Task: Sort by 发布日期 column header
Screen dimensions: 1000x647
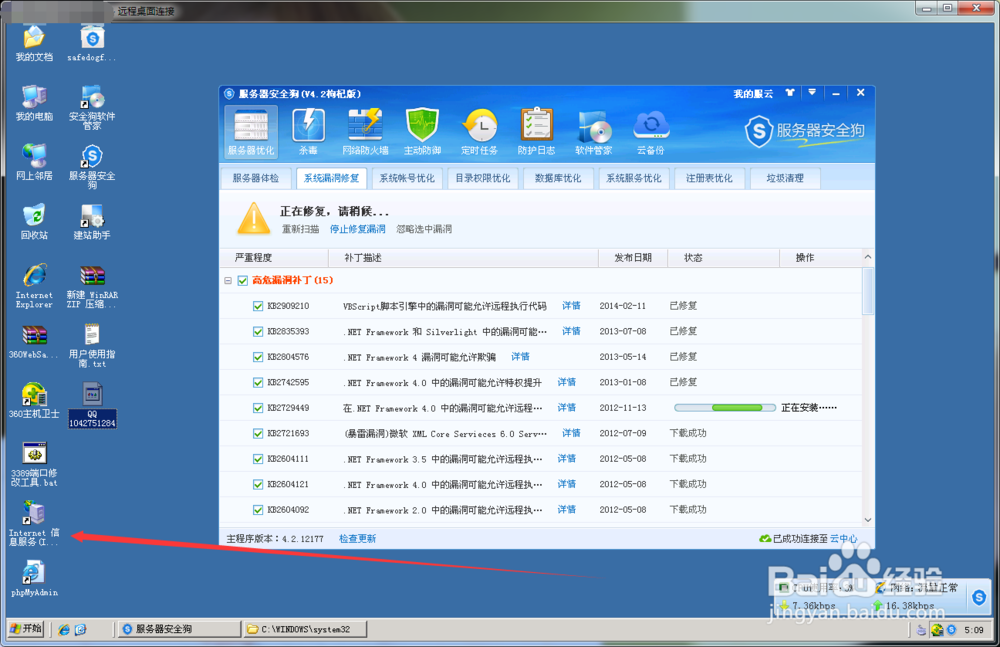Action: tap(633, 258)
